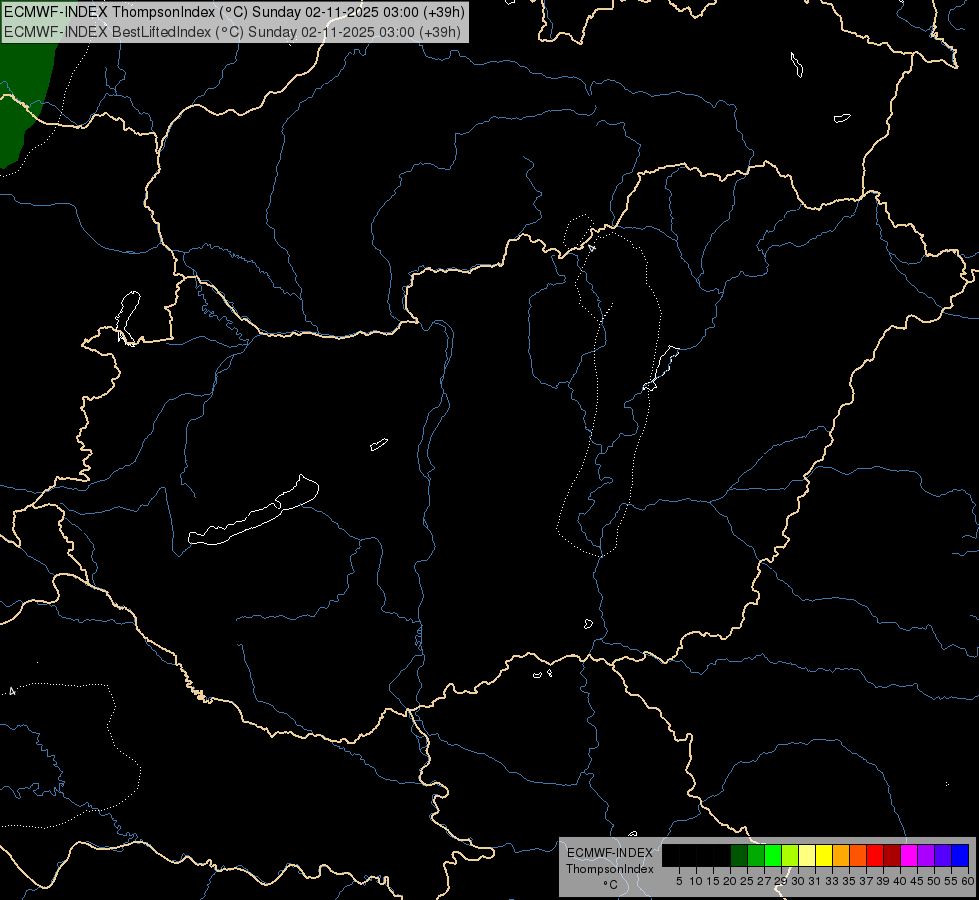Pick the bright red 37-39 legend swatch
The image size is (979, 900).
[x=875, y=855]
